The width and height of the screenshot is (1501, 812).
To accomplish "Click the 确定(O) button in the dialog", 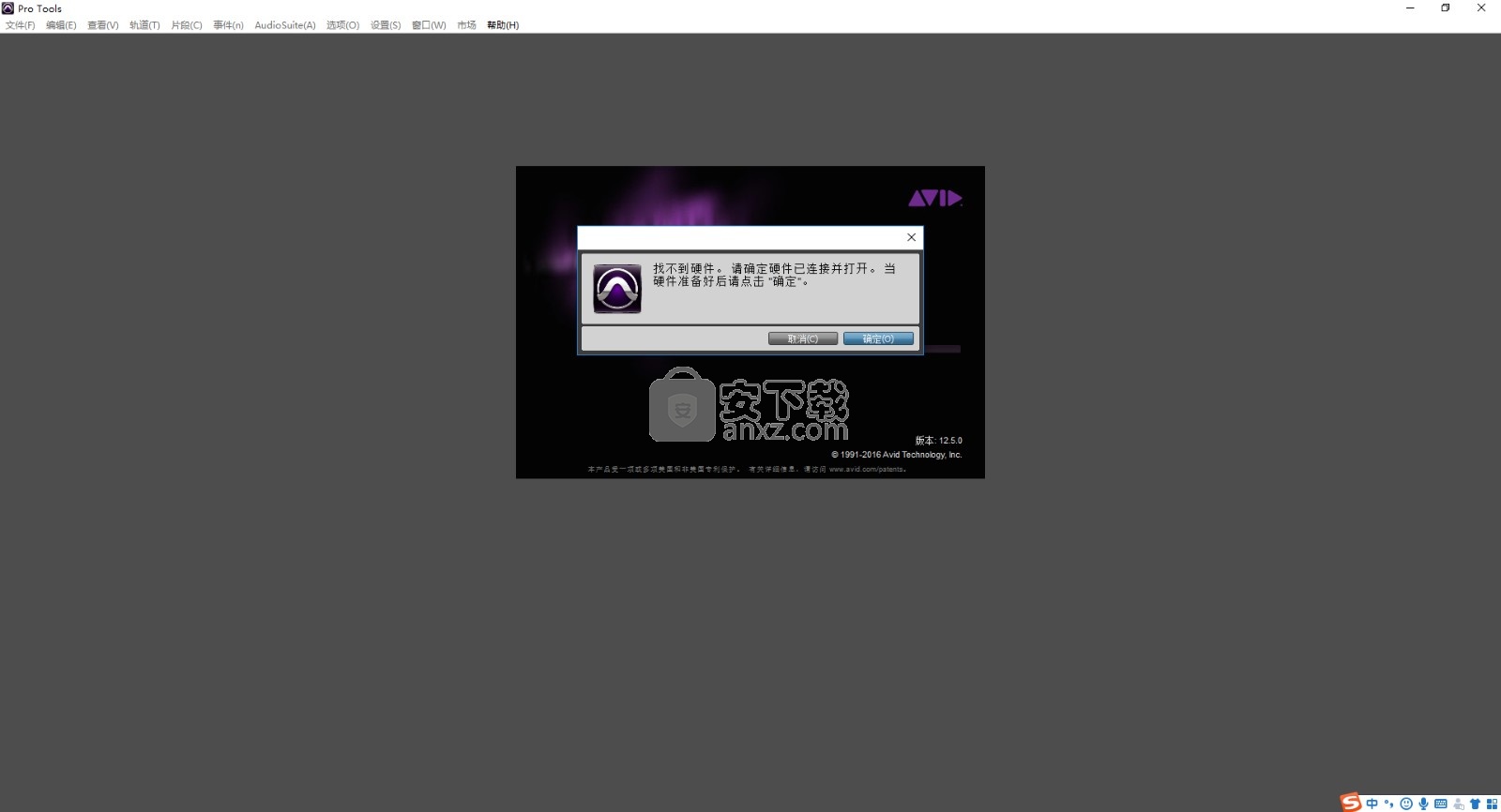I will tap(878, 338).
